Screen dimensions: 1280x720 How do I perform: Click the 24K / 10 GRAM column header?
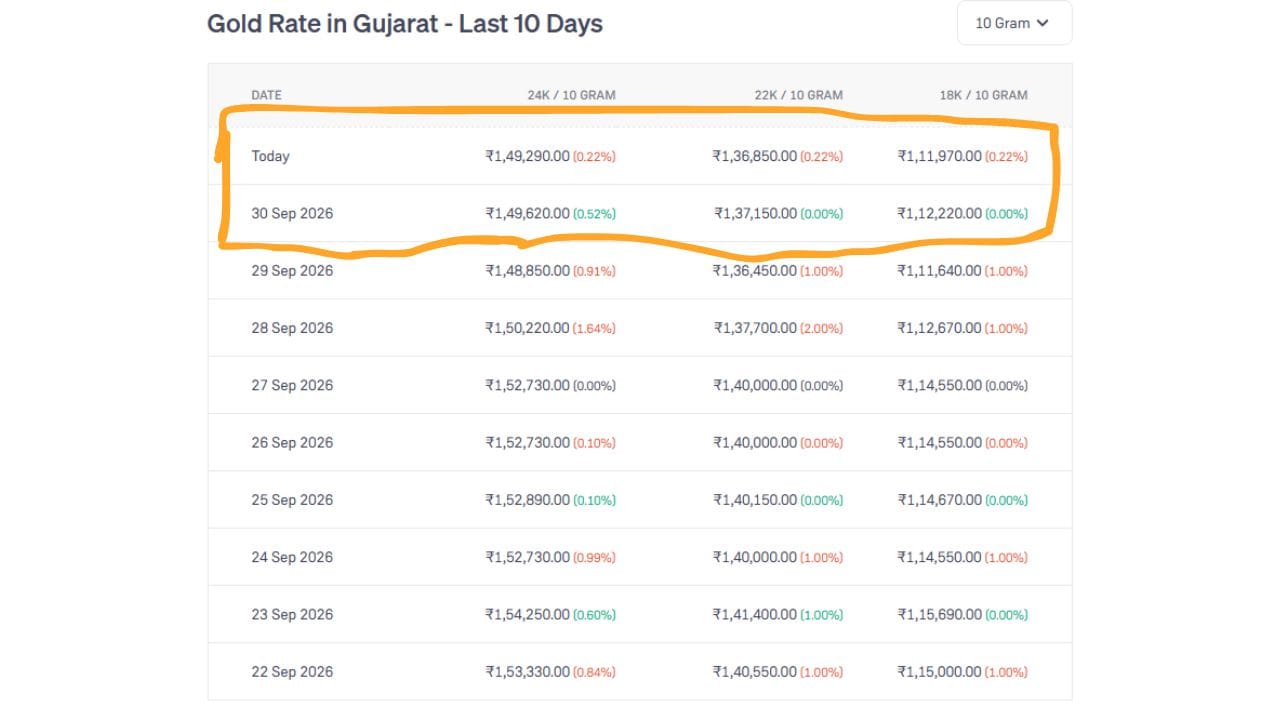(x=572, y=95)
